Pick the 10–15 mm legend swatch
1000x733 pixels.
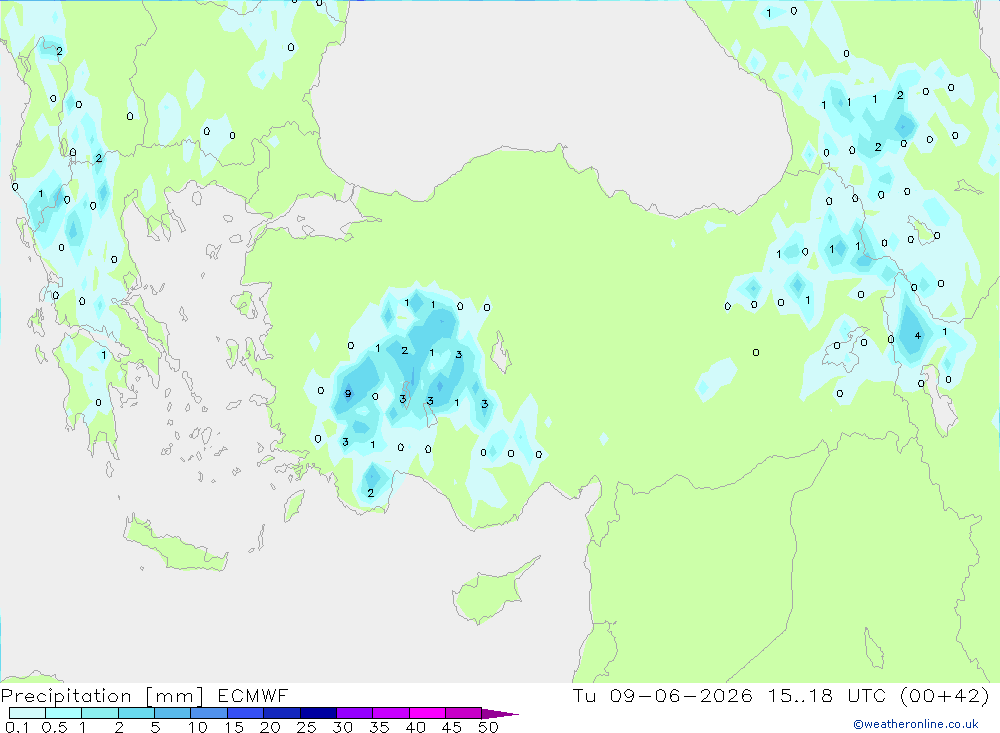click(209, 713)
